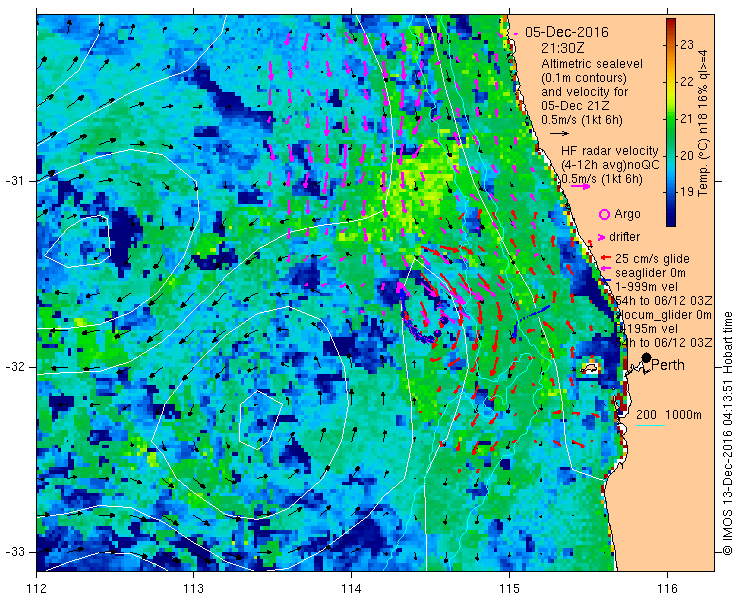Click the dark red top of the temperature colorbar

tap(671, 22)
